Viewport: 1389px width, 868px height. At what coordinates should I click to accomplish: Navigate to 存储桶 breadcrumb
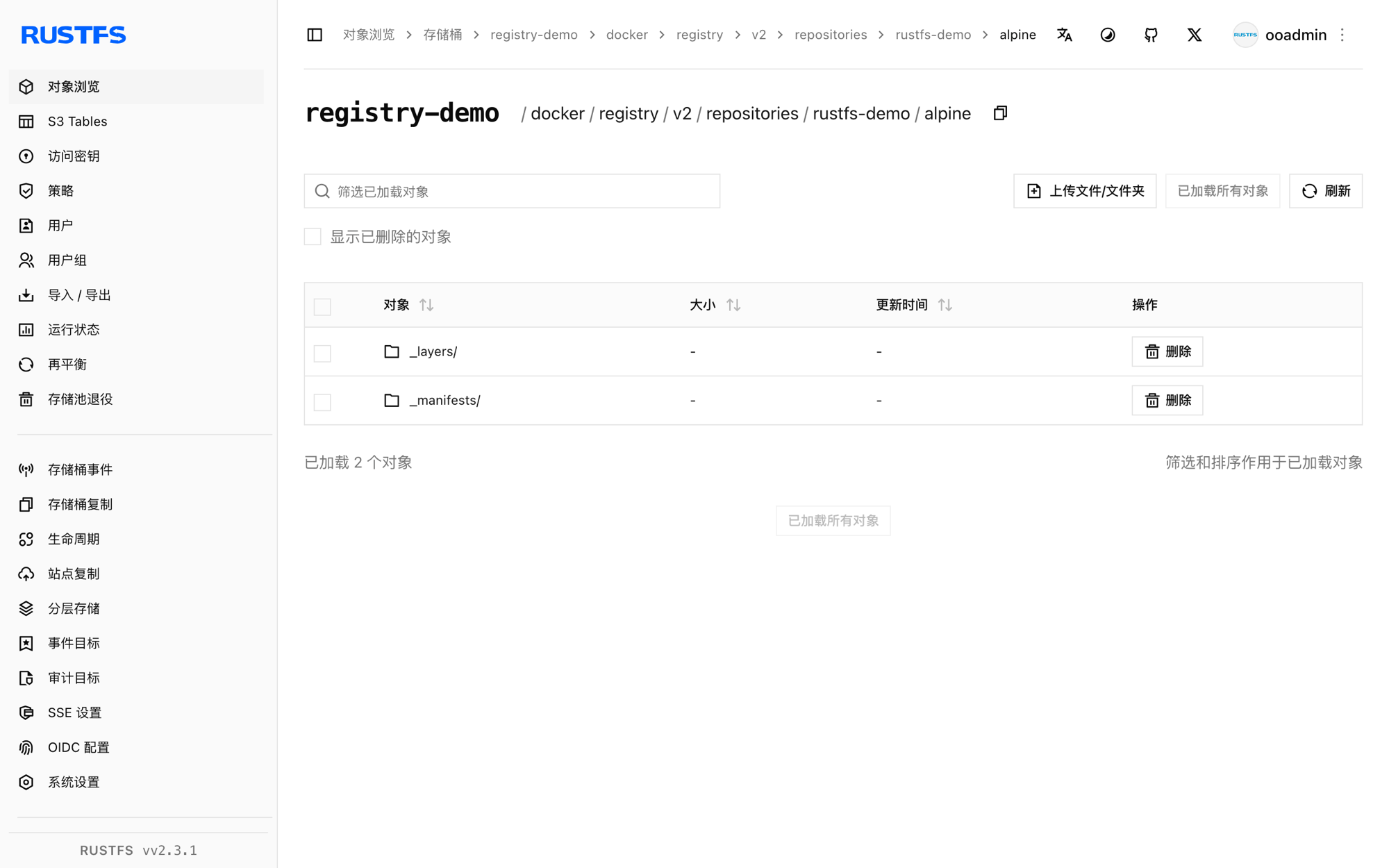click(442, 35)
